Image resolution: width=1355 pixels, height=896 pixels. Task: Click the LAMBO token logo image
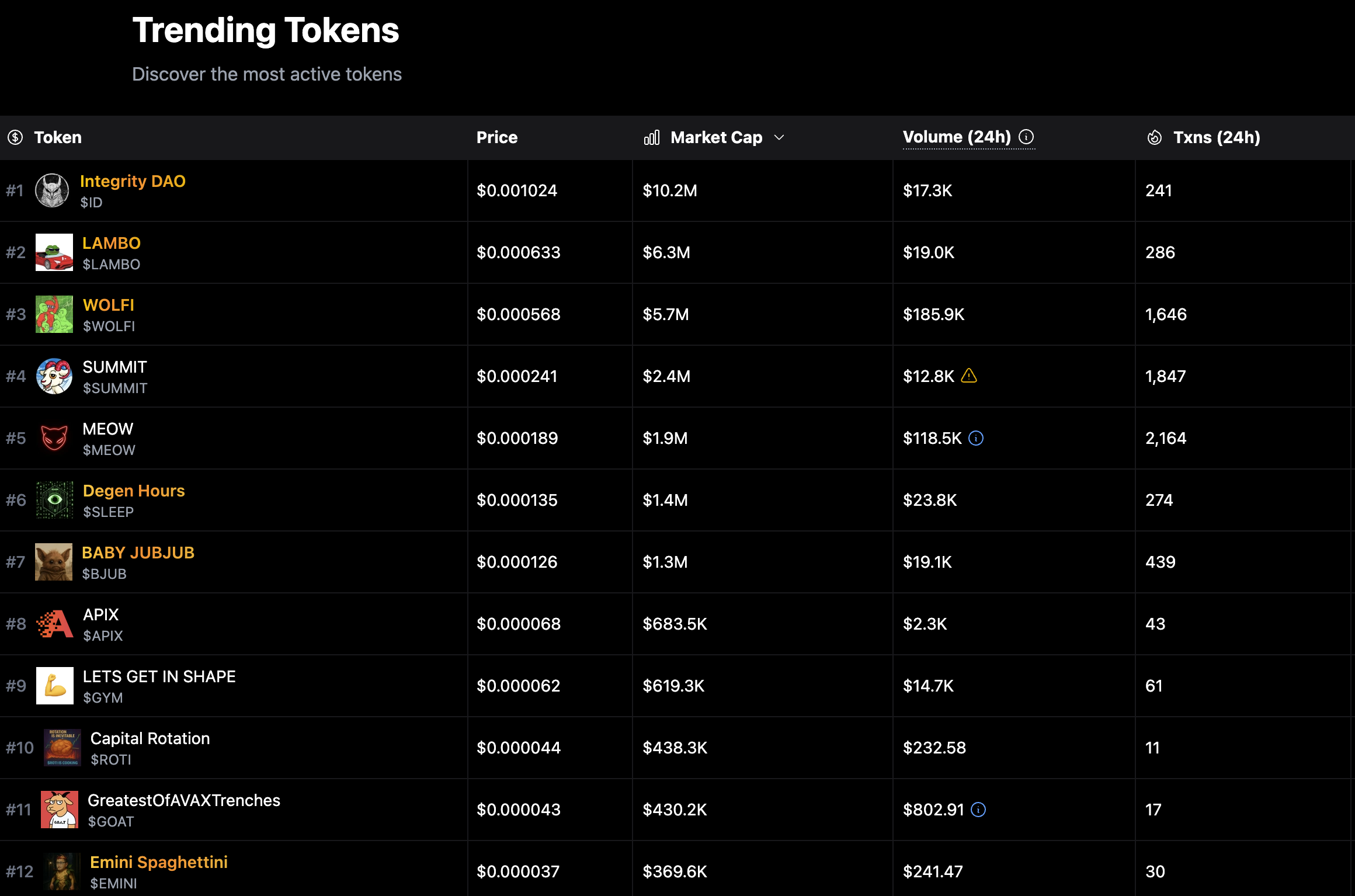click(54, 252)
